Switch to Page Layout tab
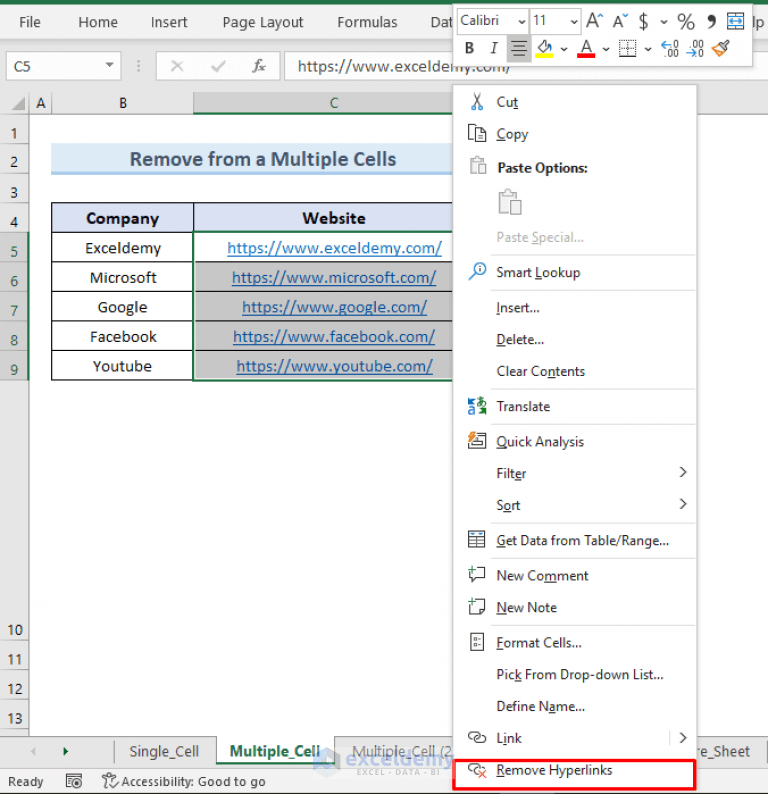768x794 pixels. [x=263, y=22]
